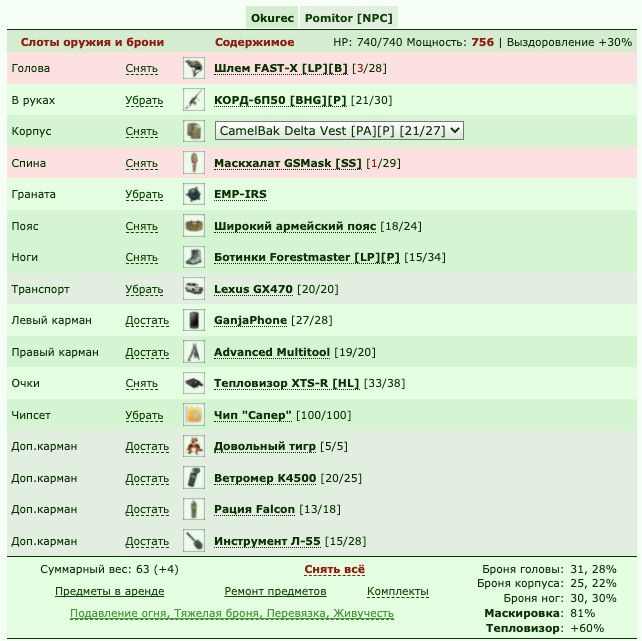Click the Мощность value 756

coord(482,42)
